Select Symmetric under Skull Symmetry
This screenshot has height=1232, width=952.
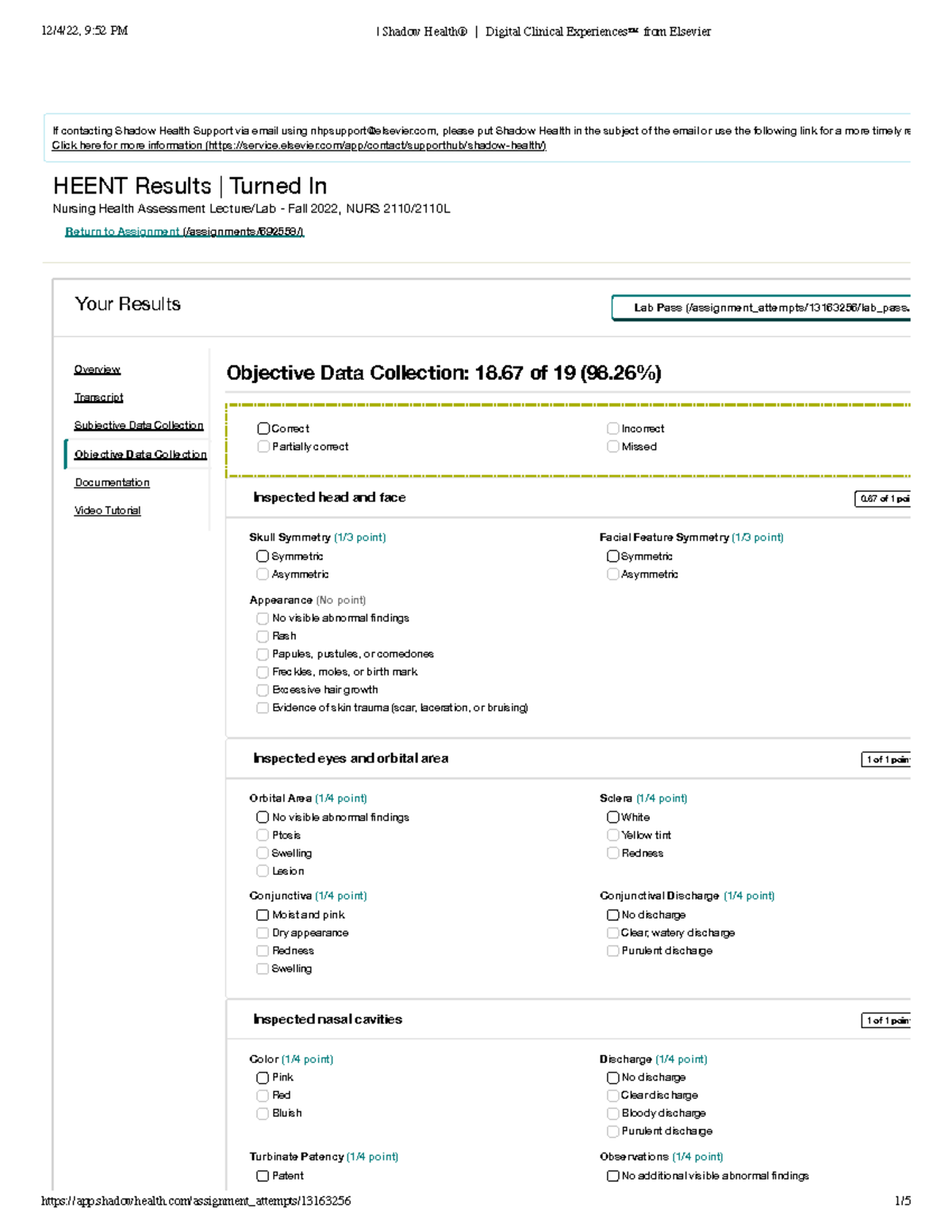pyautogui.click(x=263, y=555)
